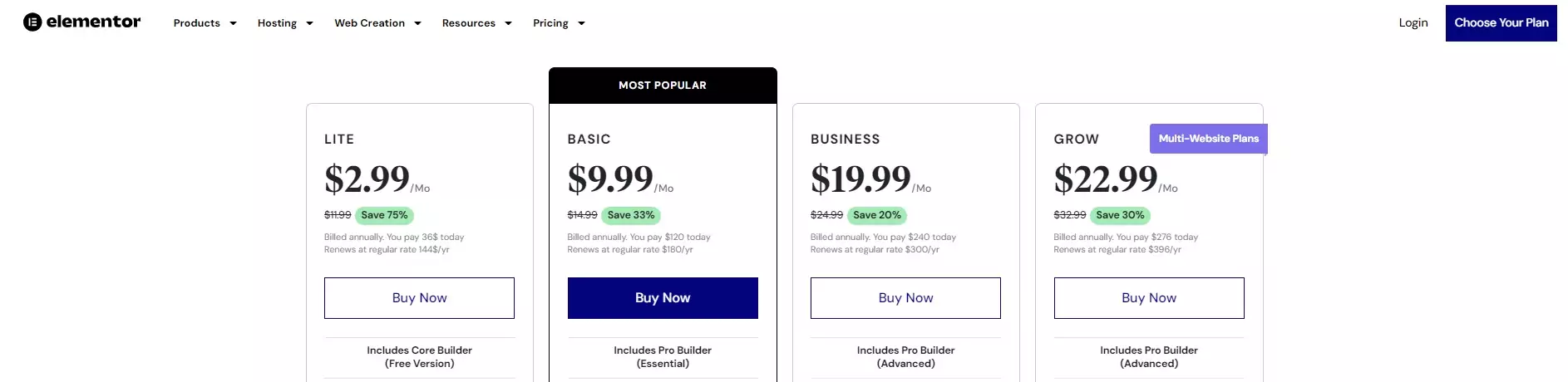Buy the Lite plan
This screenshot has width=1568, height=382.
coord(419,298)
